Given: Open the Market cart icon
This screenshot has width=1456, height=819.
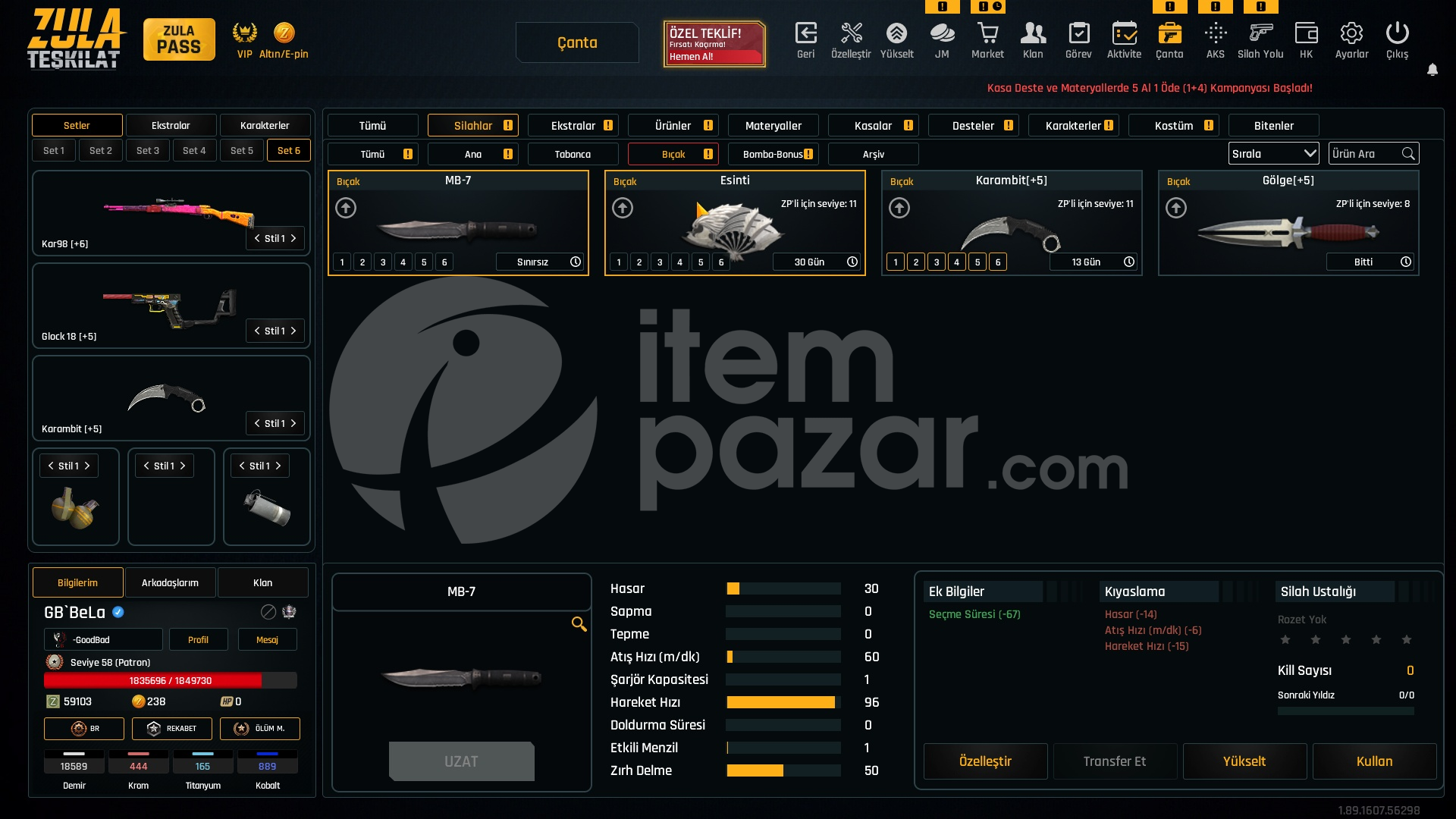Looking at the screenshot, I should pos(987,33).
